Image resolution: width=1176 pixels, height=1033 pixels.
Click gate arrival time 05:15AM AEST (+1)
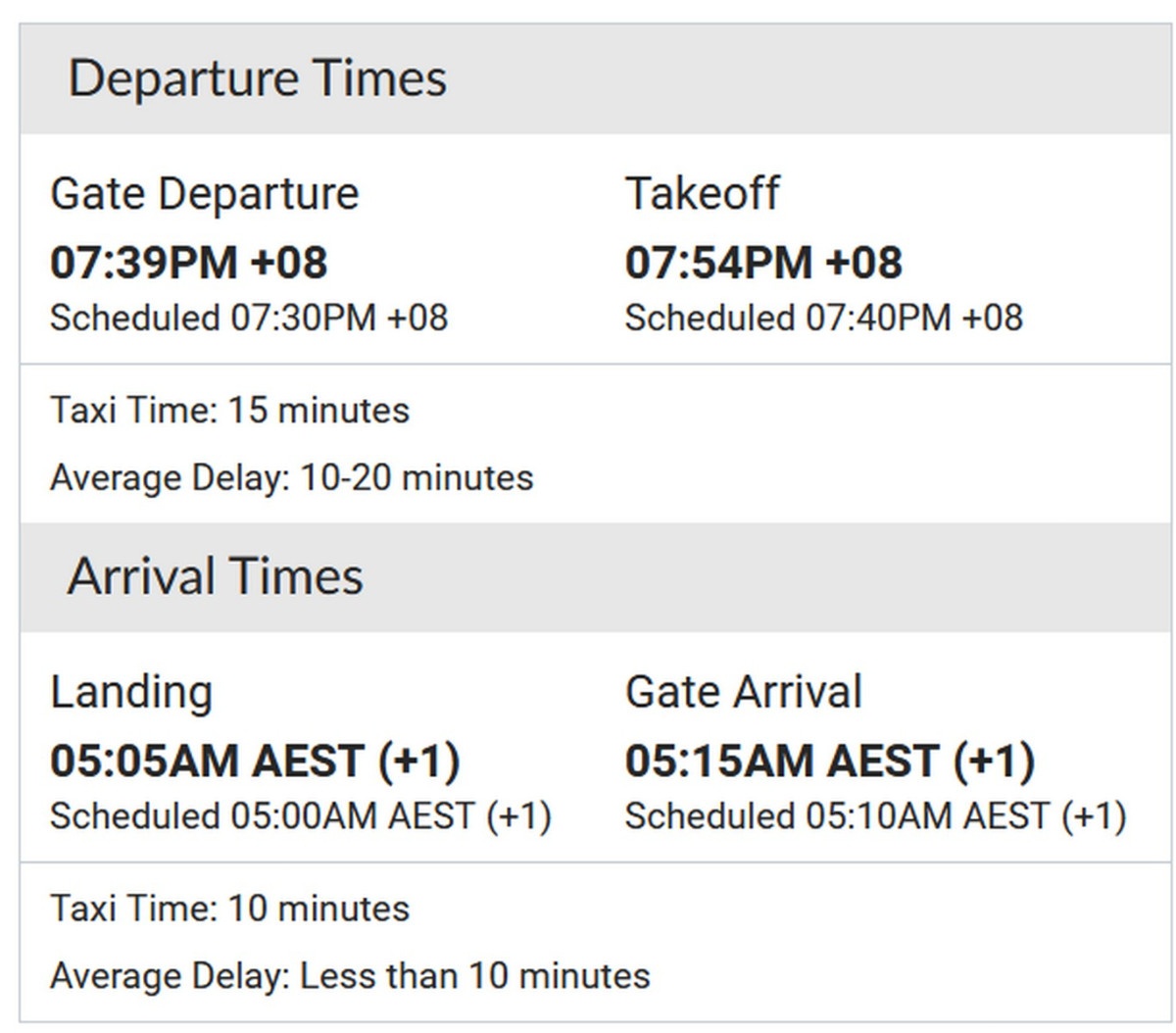[x=830, y=762]
